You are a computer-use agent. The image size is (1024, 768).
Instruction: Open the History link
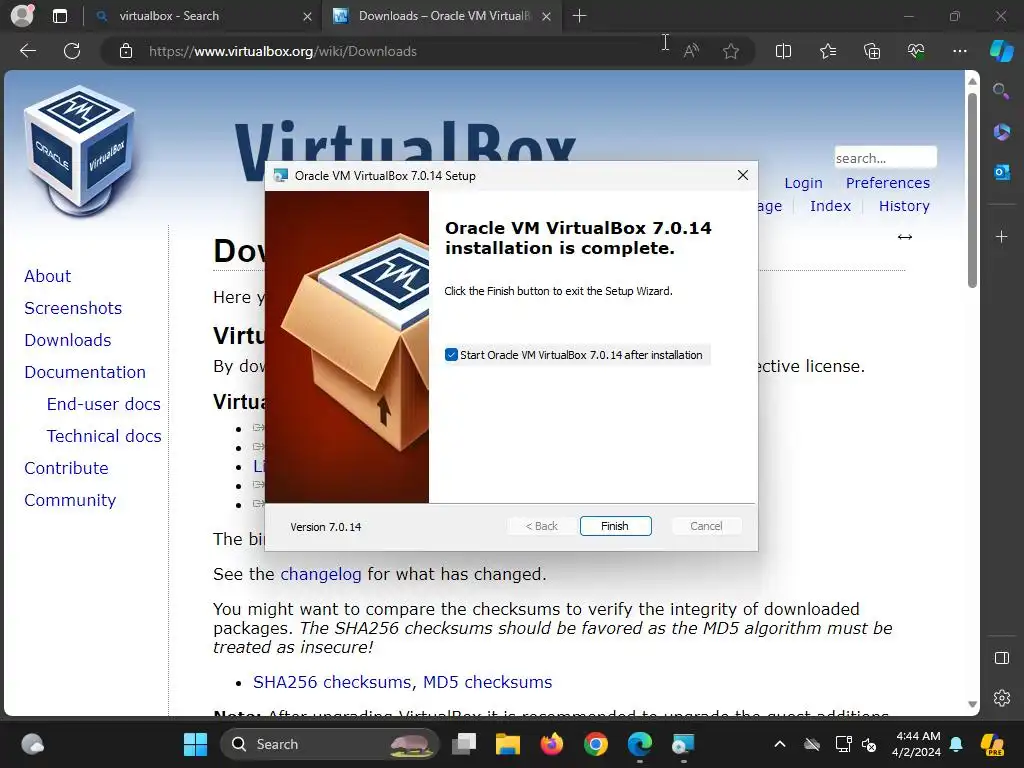tap(904, 206)
